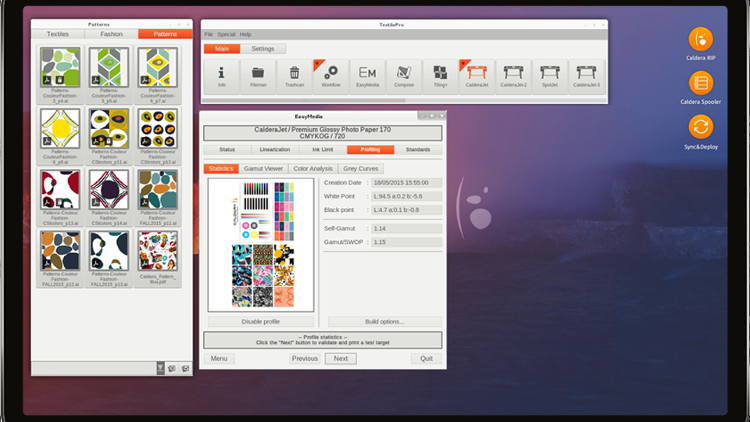This screenshot has height=422, width=750.
Task: Click the Disable profile button
Action: tap(261, 322)
